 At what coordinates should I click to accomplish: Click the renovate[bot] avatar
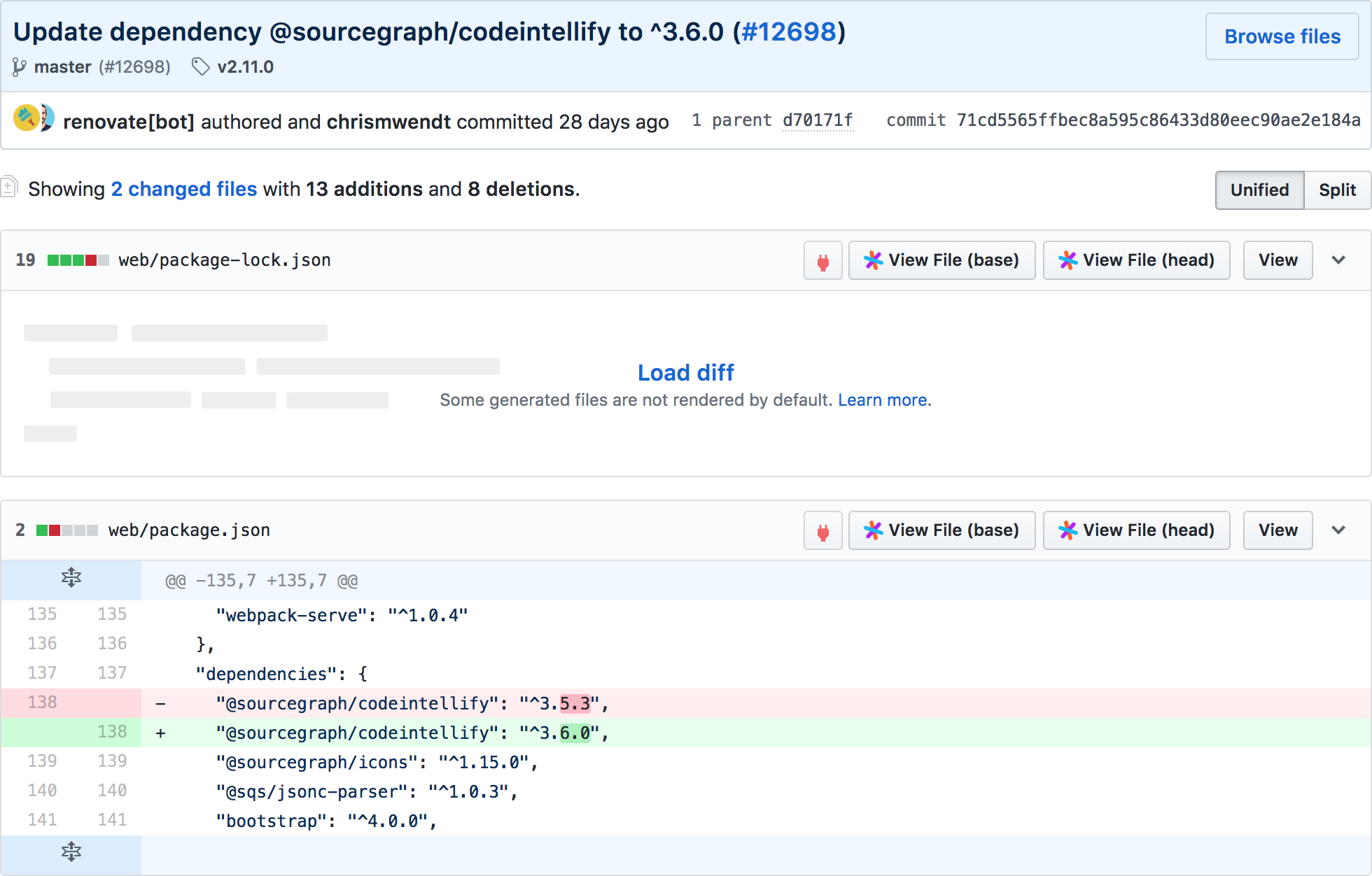(x=27, y=118)
